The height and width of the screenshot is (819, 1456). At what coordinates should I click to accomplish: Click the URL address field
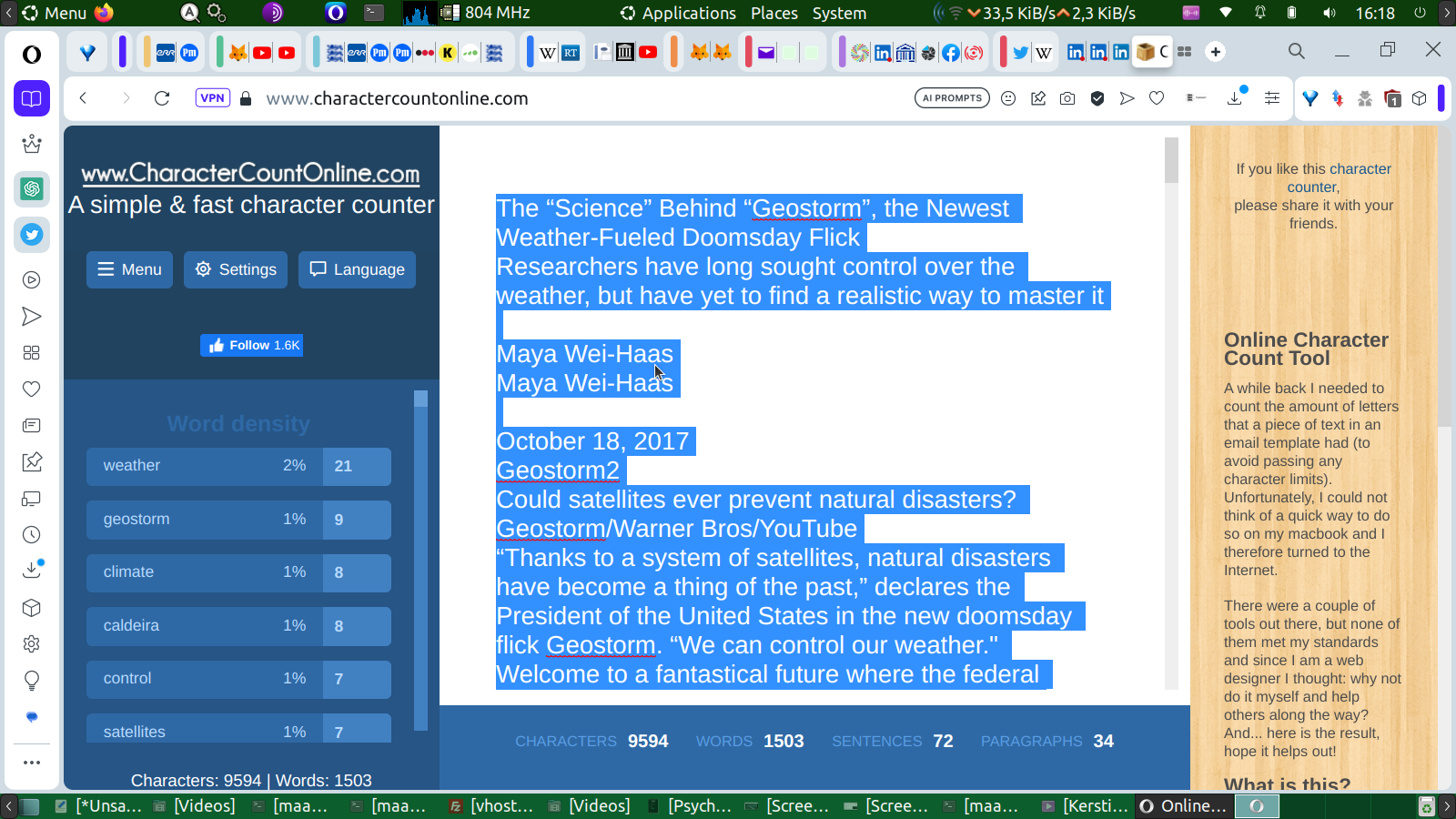click(x=582, y=98)
